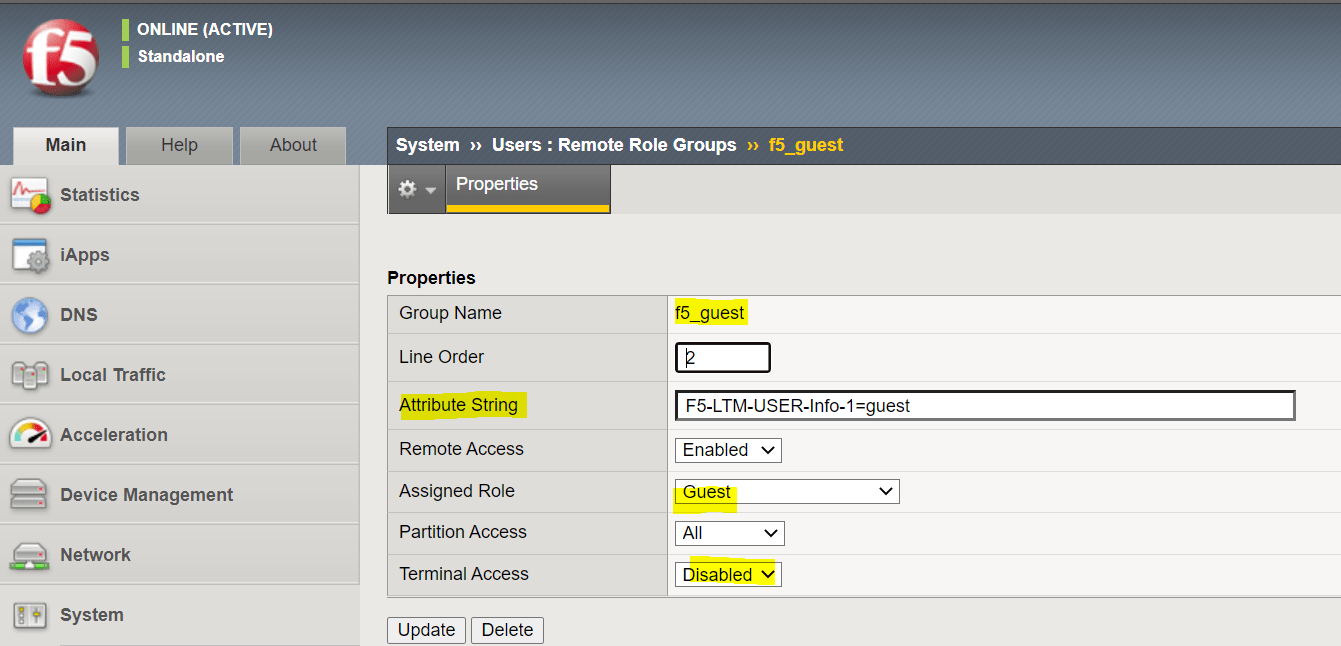Select the Properties tab
Viewport: 1341px width, 646px height.
[x=496, y=184]
